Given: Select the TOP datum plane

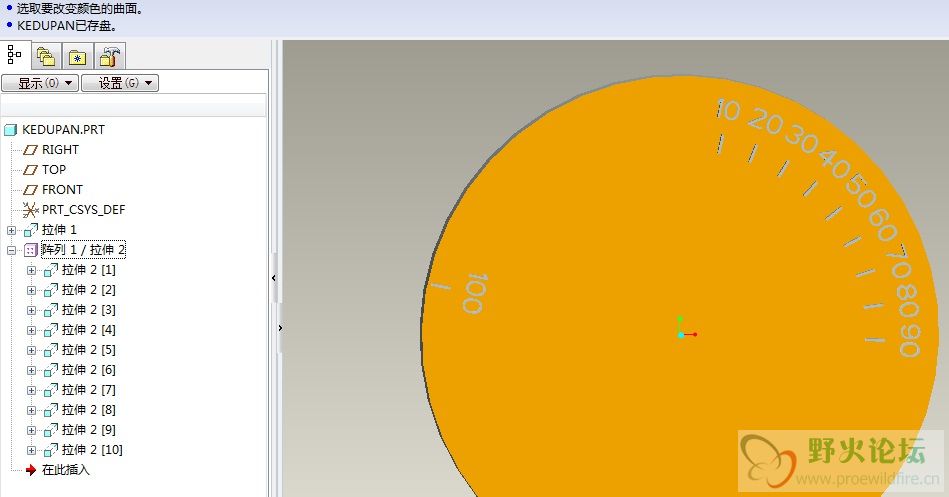Looking at the screenshot, I should coord(53,170).
